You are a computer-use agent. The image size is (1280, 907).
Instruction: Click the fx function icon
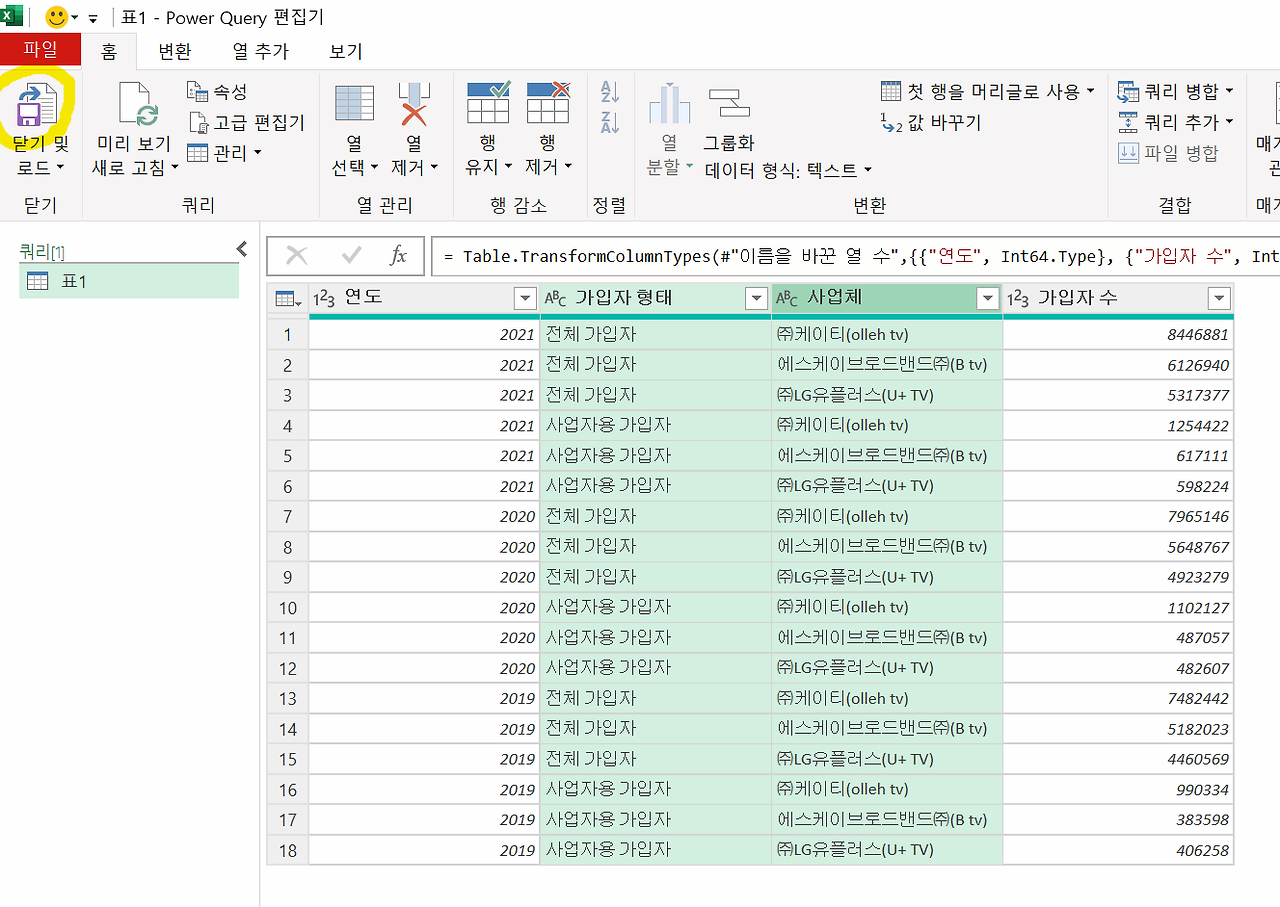pyautogui.click(x=398, y=256)
